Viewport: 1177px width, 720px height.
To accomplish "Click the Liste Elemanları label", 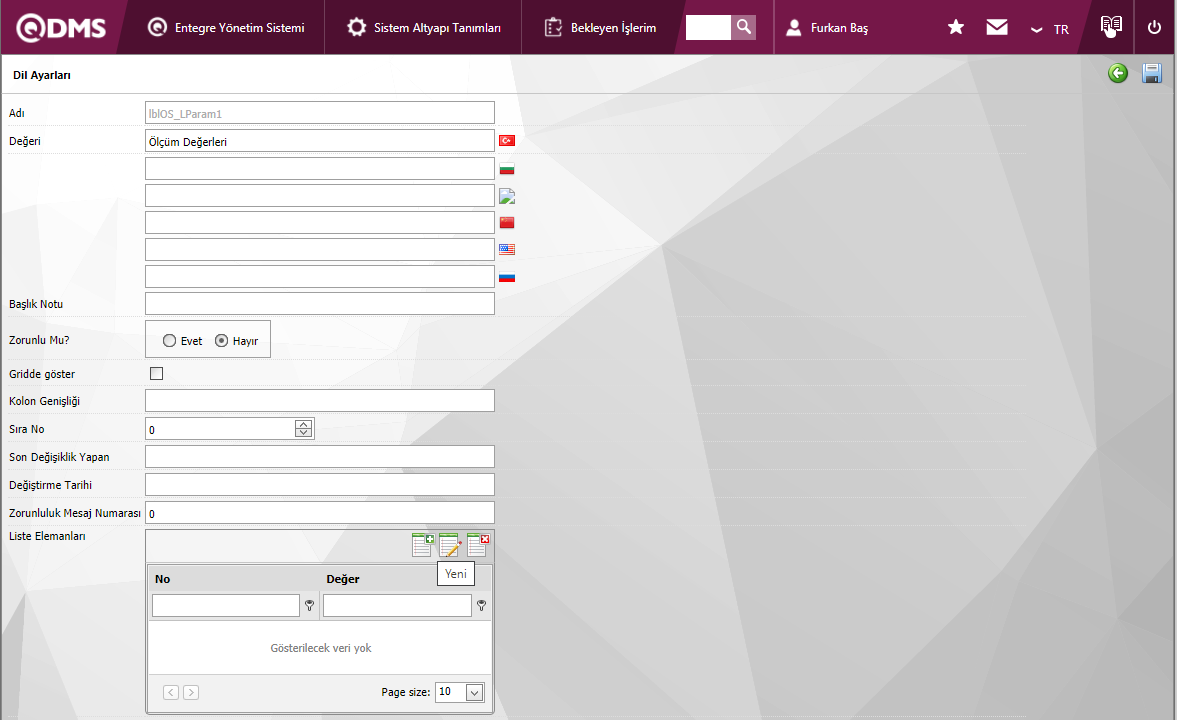I will tap(47, 536).
